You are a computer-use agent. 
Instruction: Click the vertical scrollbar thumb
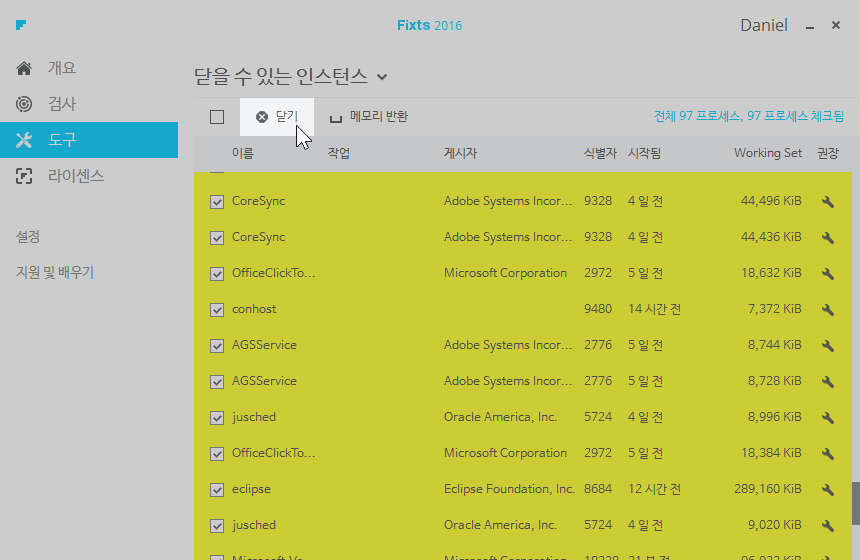click(x=855, y=503)
